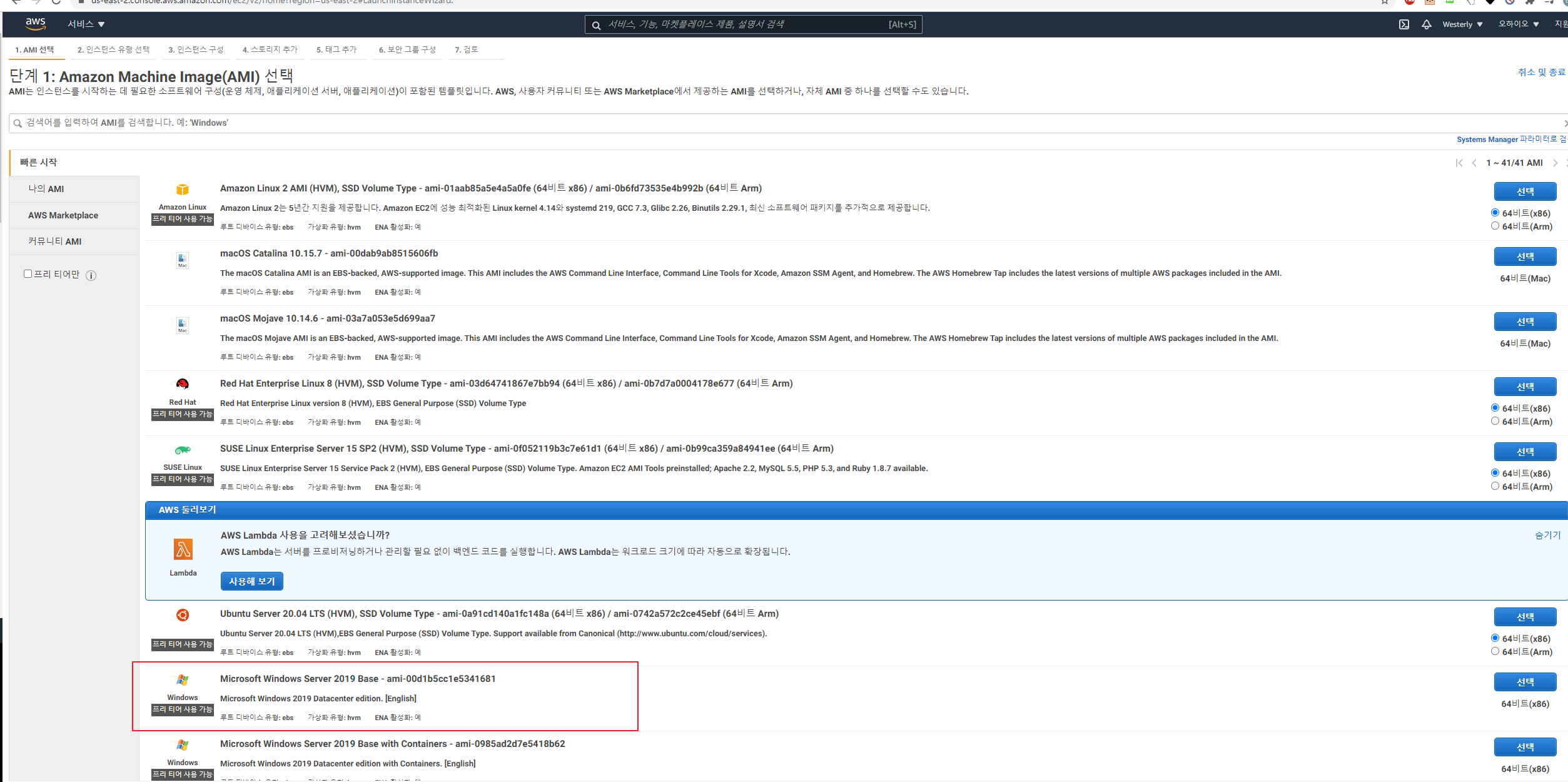Open the CloudShell terminal icon
This screenshot has width=1568, height=782.
point(1404,24)
